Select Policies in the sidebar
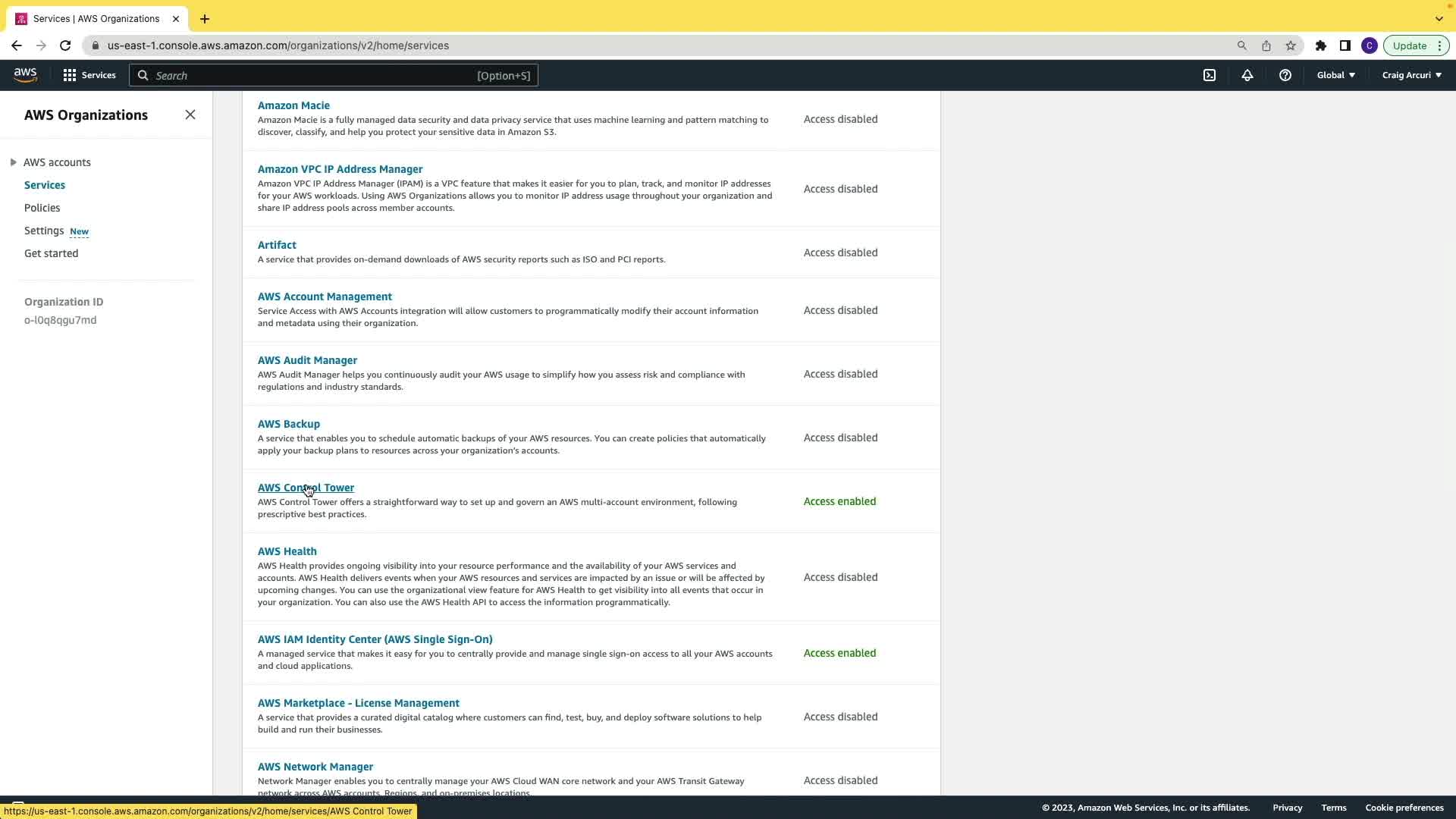 (42, 208)
